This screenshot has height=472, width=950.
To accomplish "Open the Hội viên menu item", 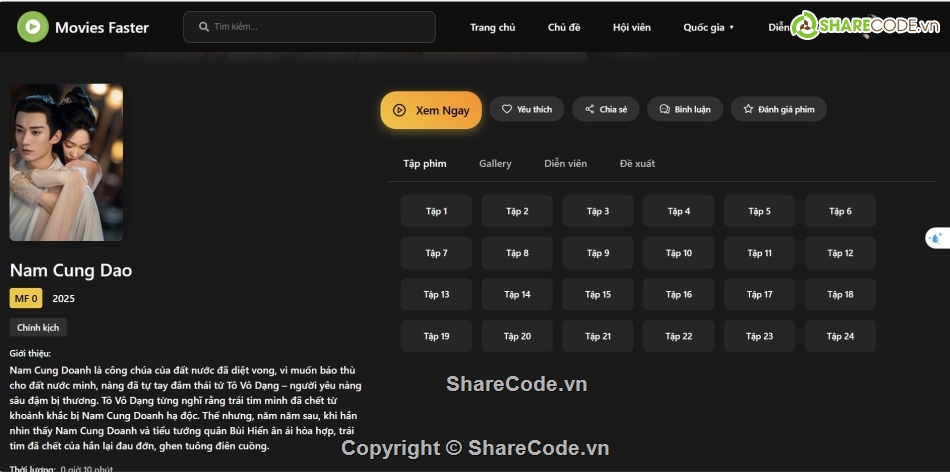I will pos(631,27).
